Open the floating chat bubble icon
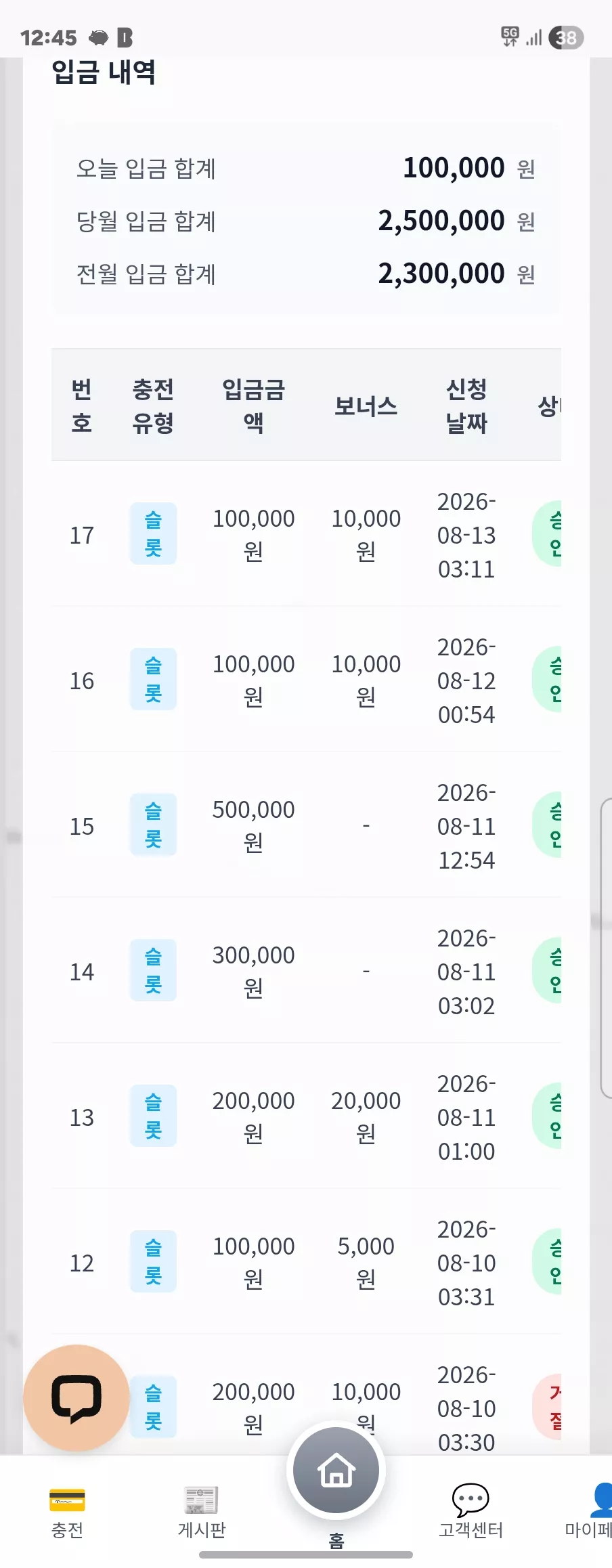The width and height of the screenshot is (612, 1568). click(x=76, y=1397)
